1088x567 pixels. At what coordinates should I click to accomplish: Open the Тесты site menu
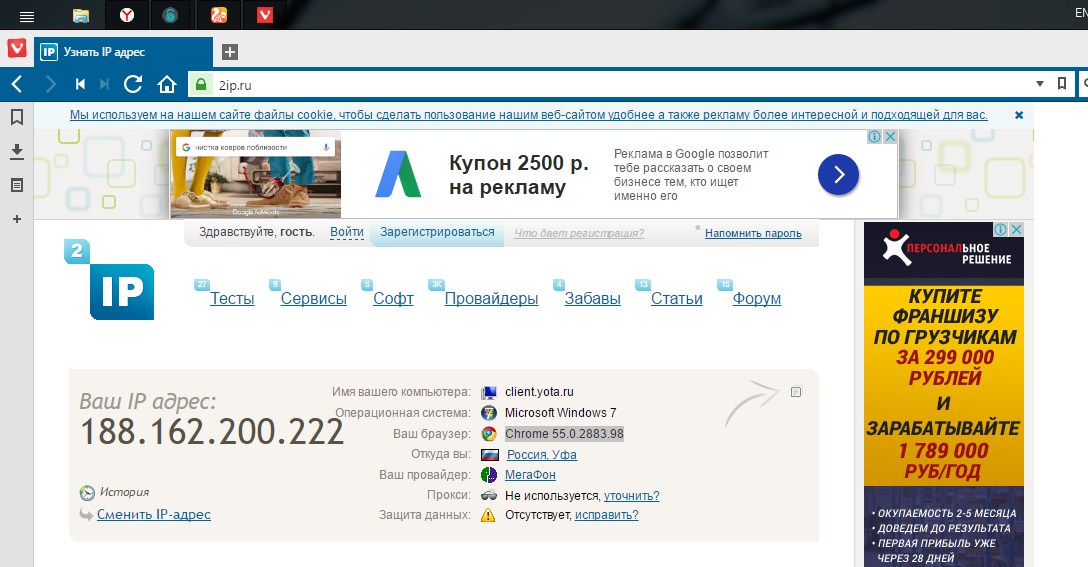(232, 299)
